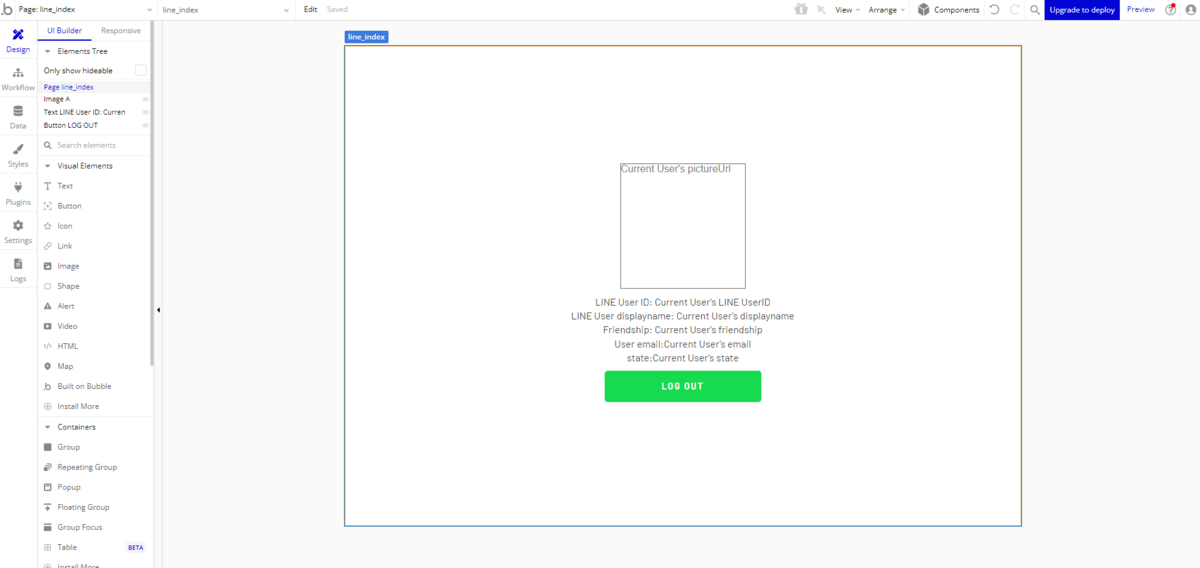Collapse the Containers section
1200x568 pixels.
click(x=47, y=427)
